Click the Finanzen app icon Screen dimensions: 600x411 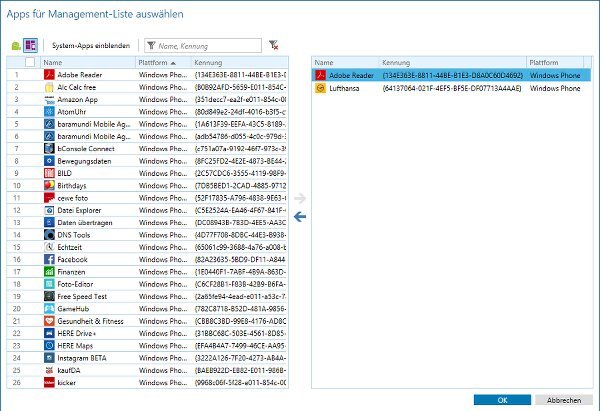point(49,272)
